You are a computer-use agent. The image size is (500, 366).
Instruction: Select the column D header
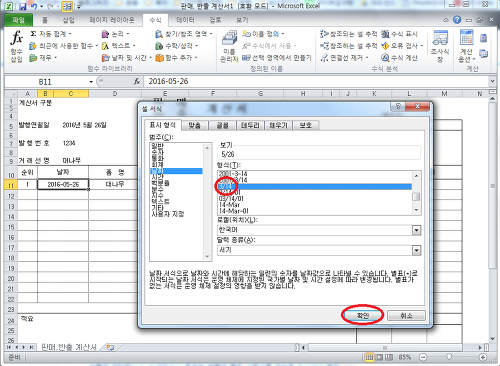pyautogui.click(x=115, y=94)
